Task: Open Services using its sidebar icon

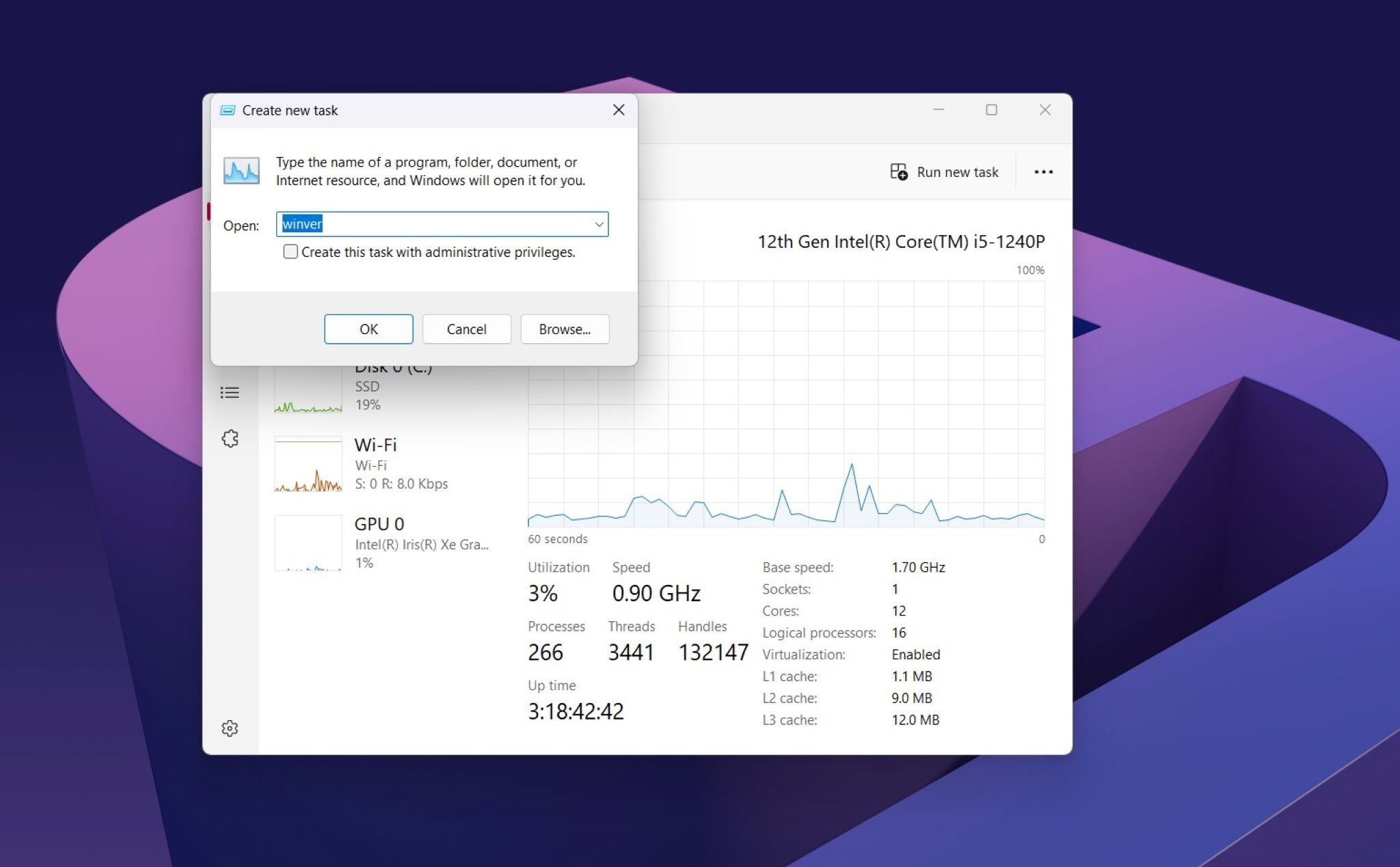Action: tap(230, 438)
